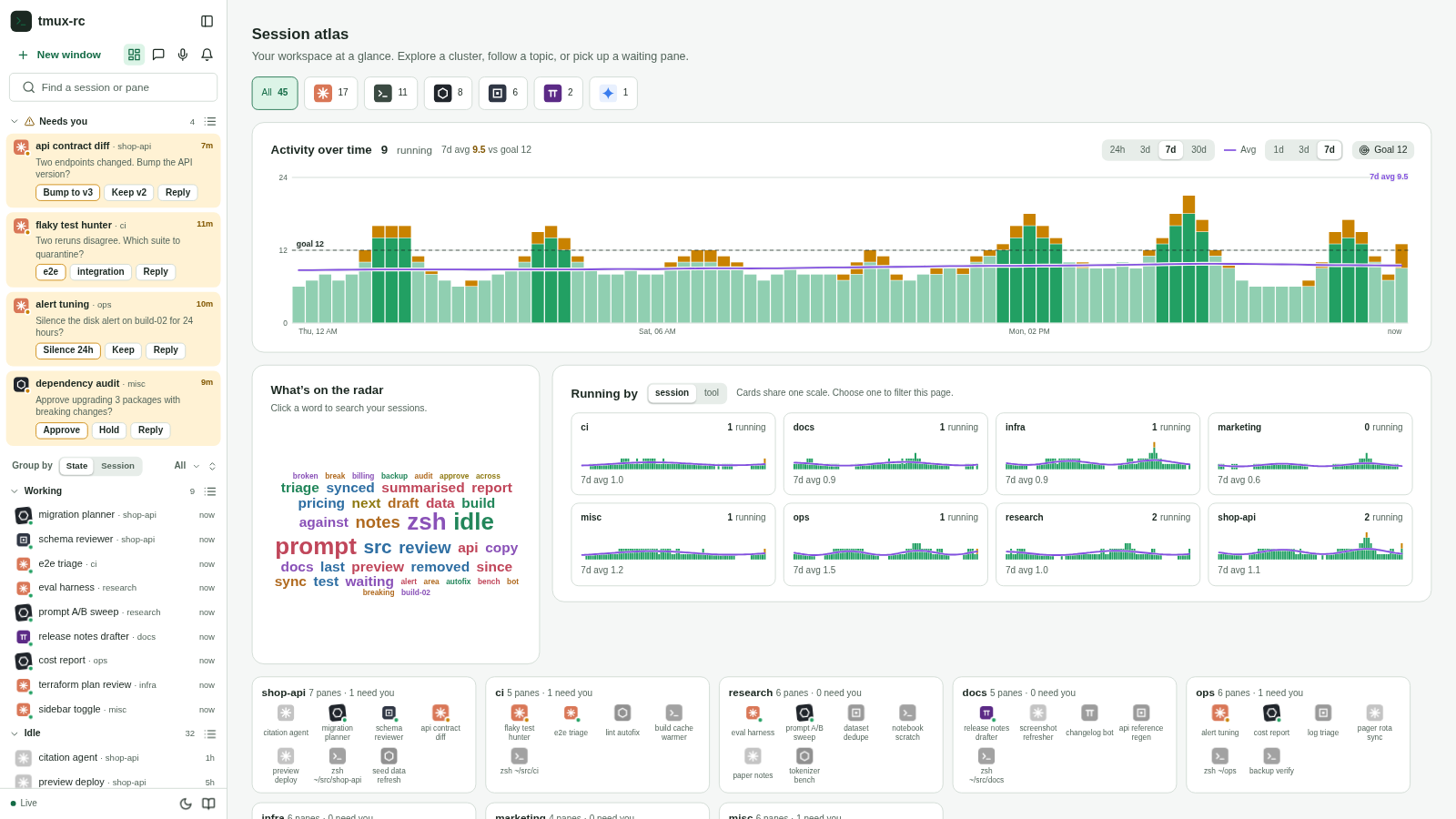The width and height of the screenshot is (1456, 819).
Task: Open changelog bot icon
Action: [1089, 713]
